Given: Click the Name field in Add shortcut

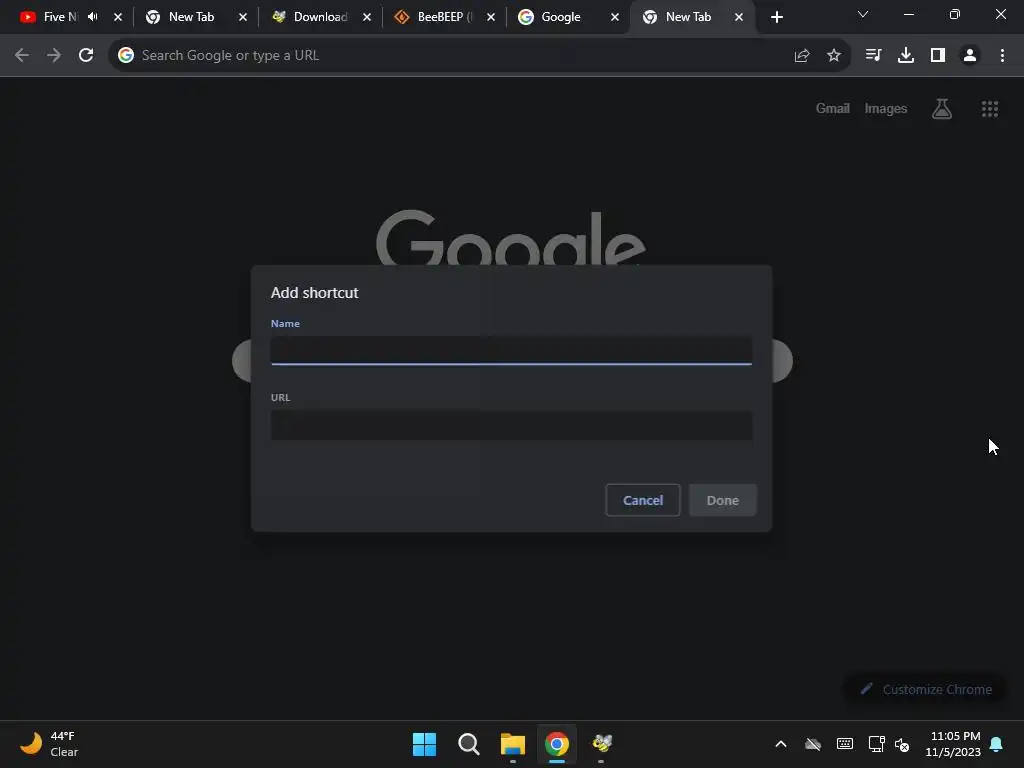Looking at the screenshot, I should click(511, 350).
